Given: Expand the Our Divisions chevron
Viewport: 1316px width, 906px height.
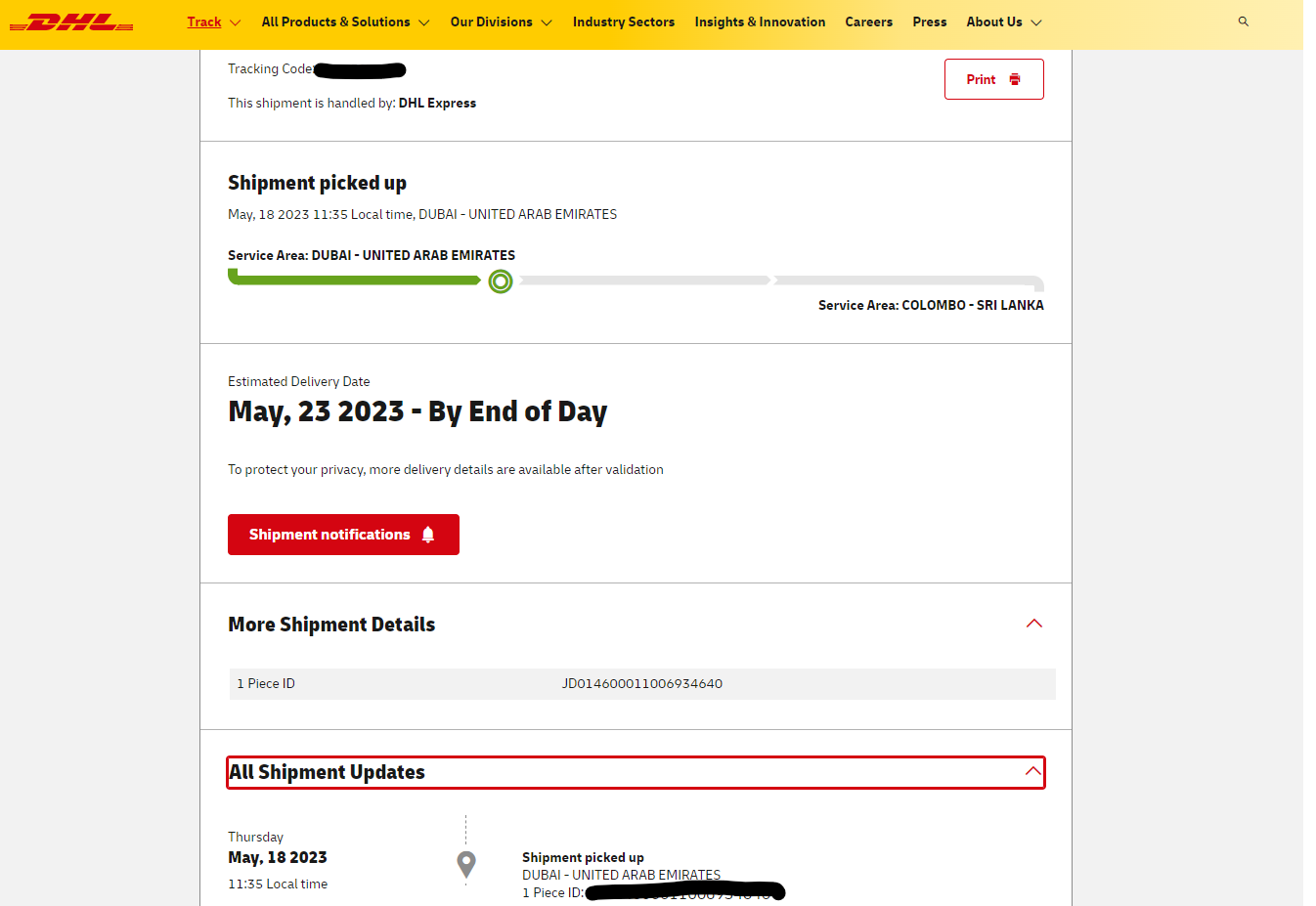Looking at the screenshot, I should coord(547,22).
